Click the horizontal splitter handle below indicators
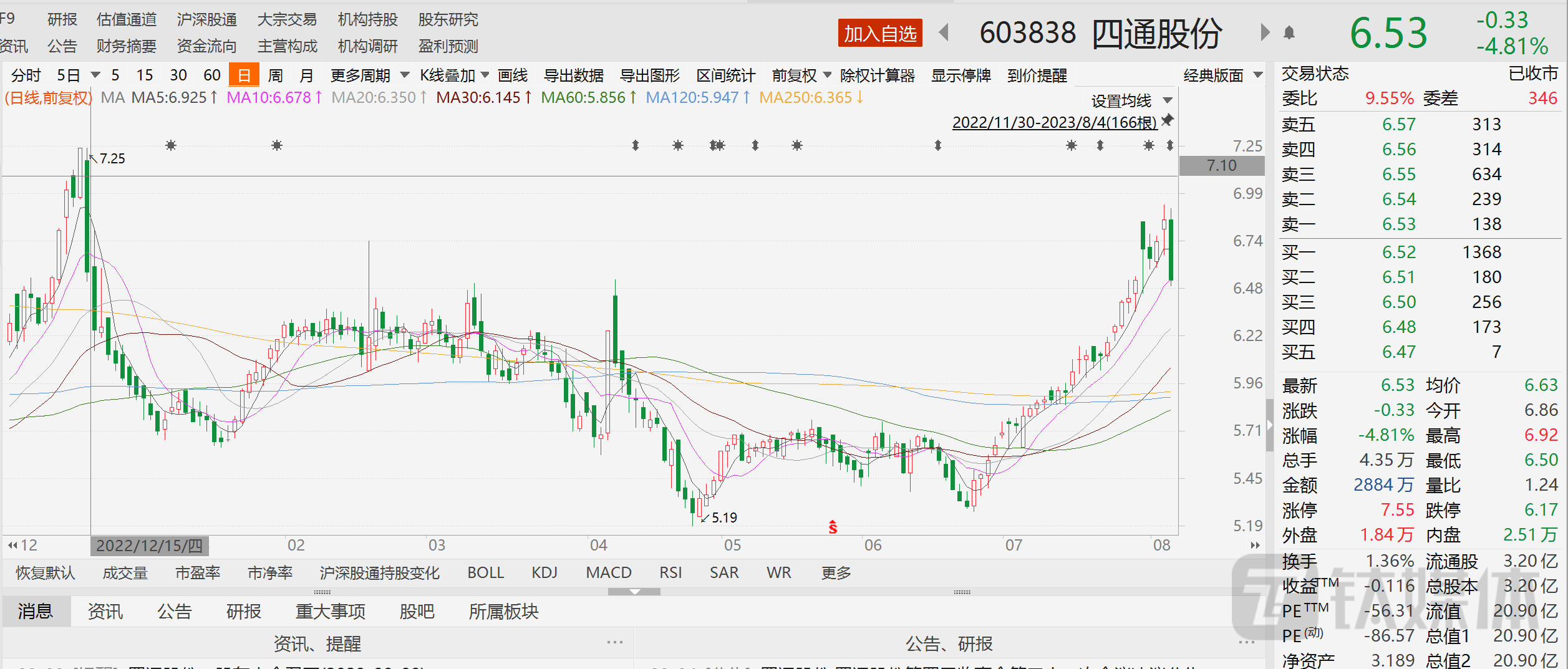The width and height of the screenshot is (1568, 669). (x=634, y=592)
